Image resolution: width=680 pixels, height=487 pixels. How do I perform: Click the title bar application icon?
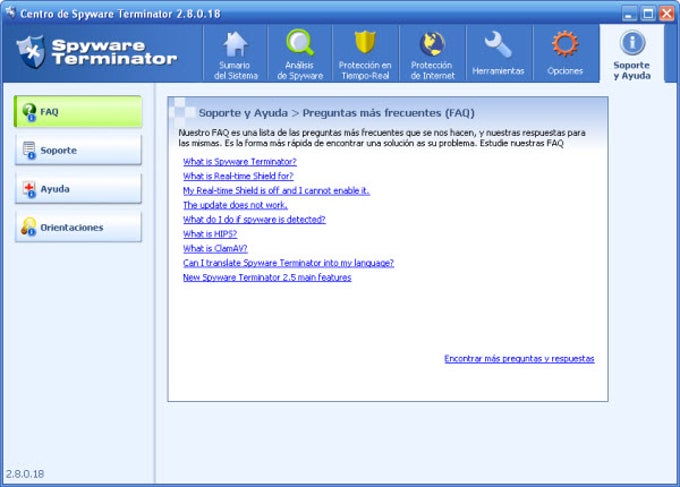click(10, 13)
